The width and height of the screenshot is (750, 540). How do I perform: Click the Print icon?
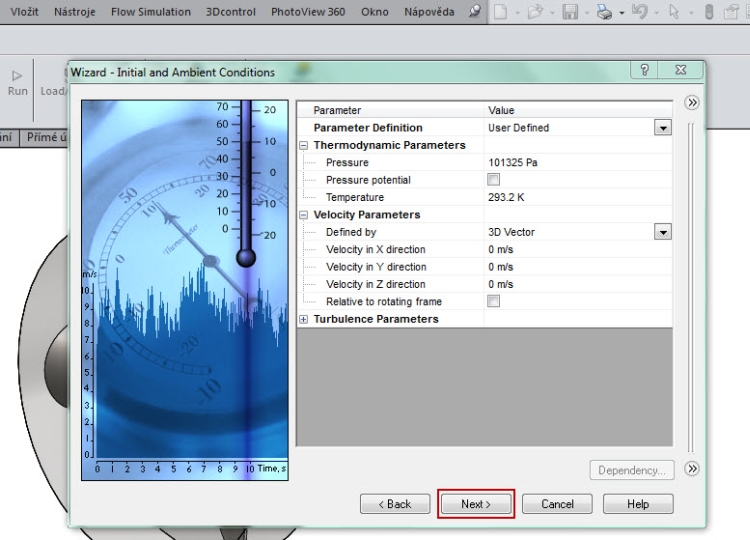(605, 11)
